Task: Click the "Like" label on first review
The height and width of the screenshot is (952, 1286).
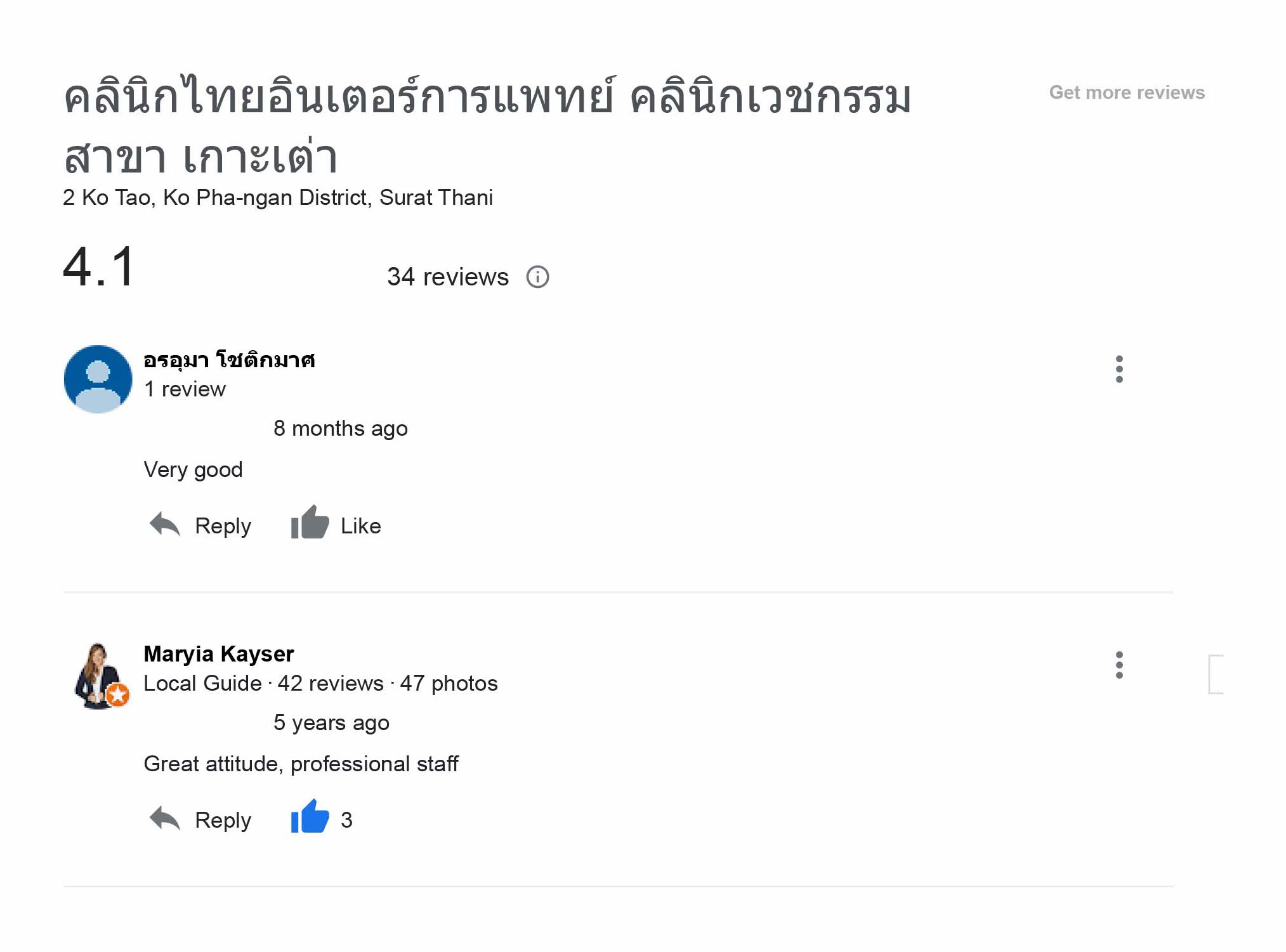Action: click(x=360, y=526)
